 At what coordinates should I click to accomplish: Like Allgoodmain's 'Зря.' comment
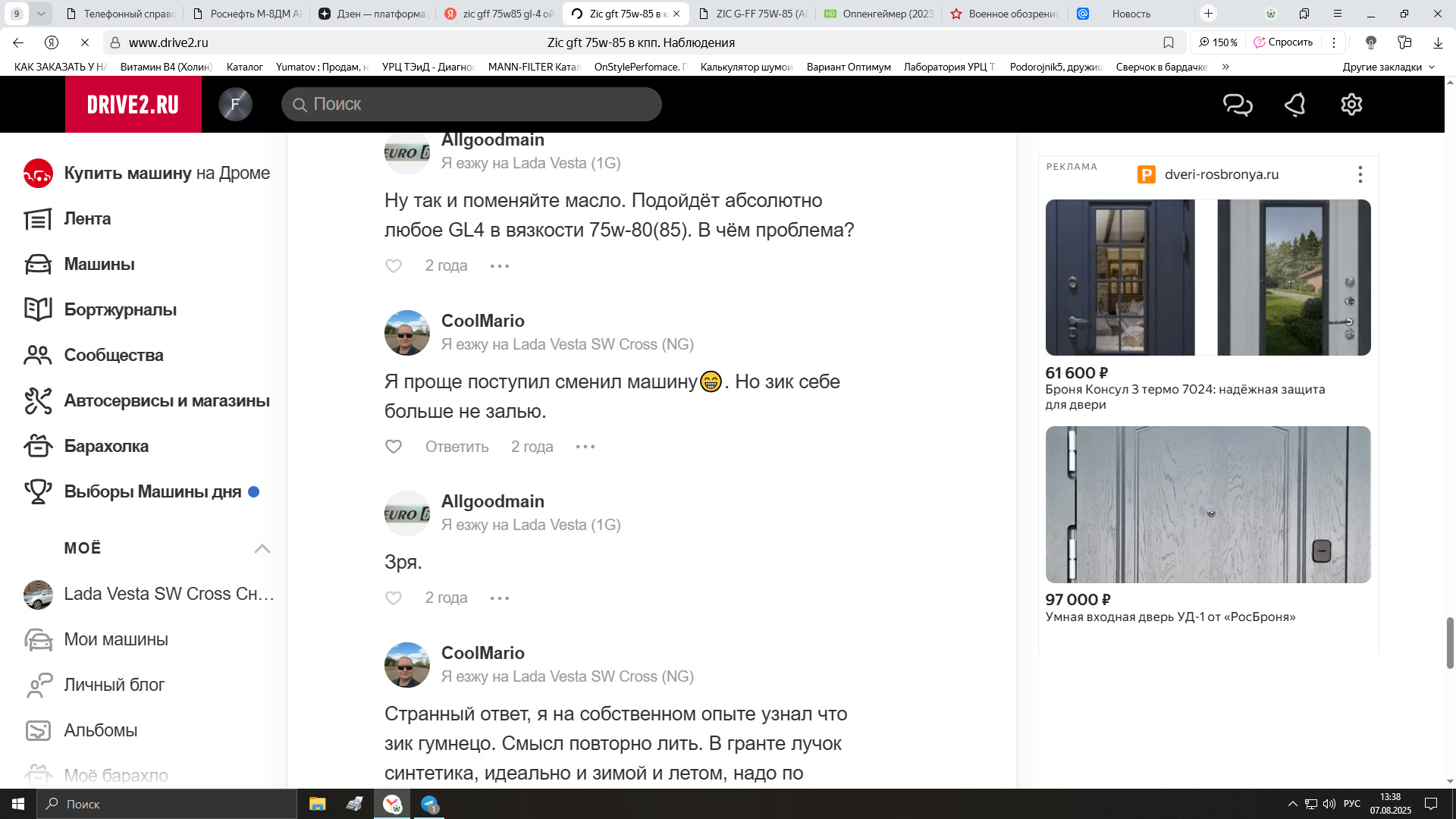pos(394,598)
